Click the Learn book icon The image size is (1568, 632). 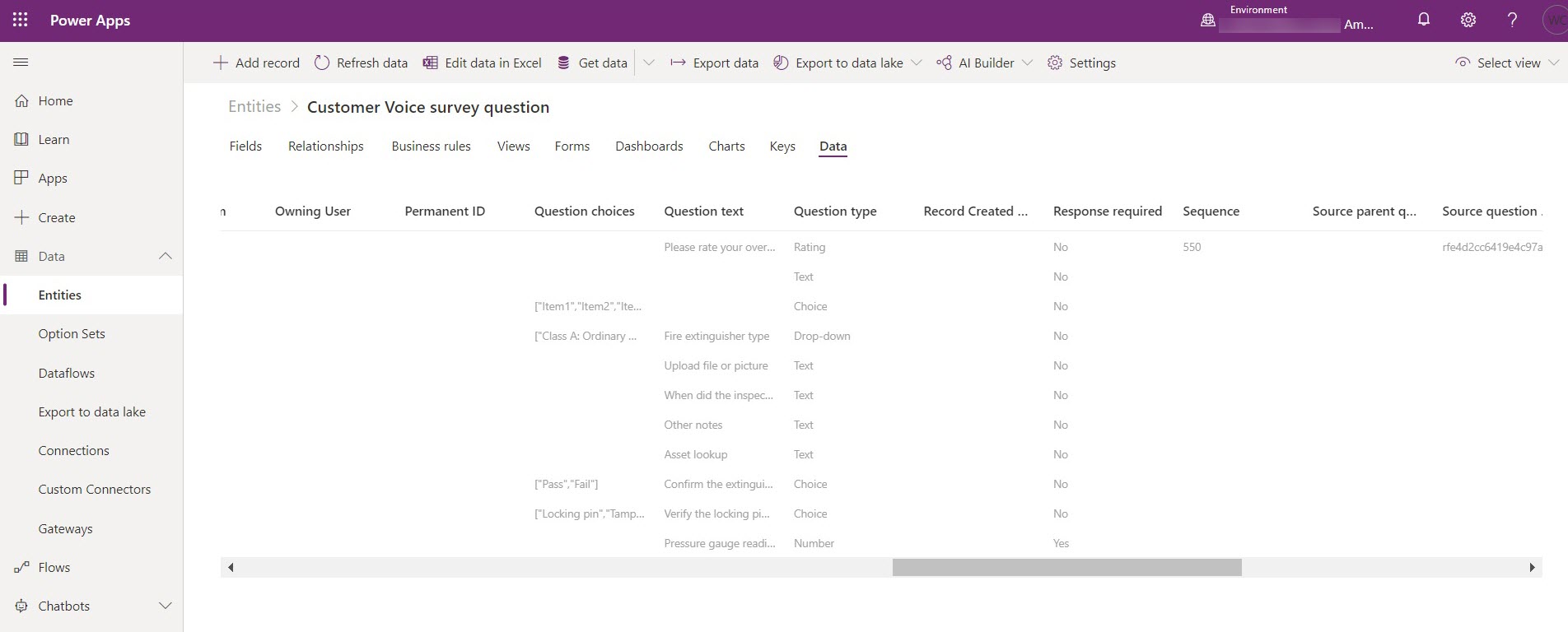point(22,139)
